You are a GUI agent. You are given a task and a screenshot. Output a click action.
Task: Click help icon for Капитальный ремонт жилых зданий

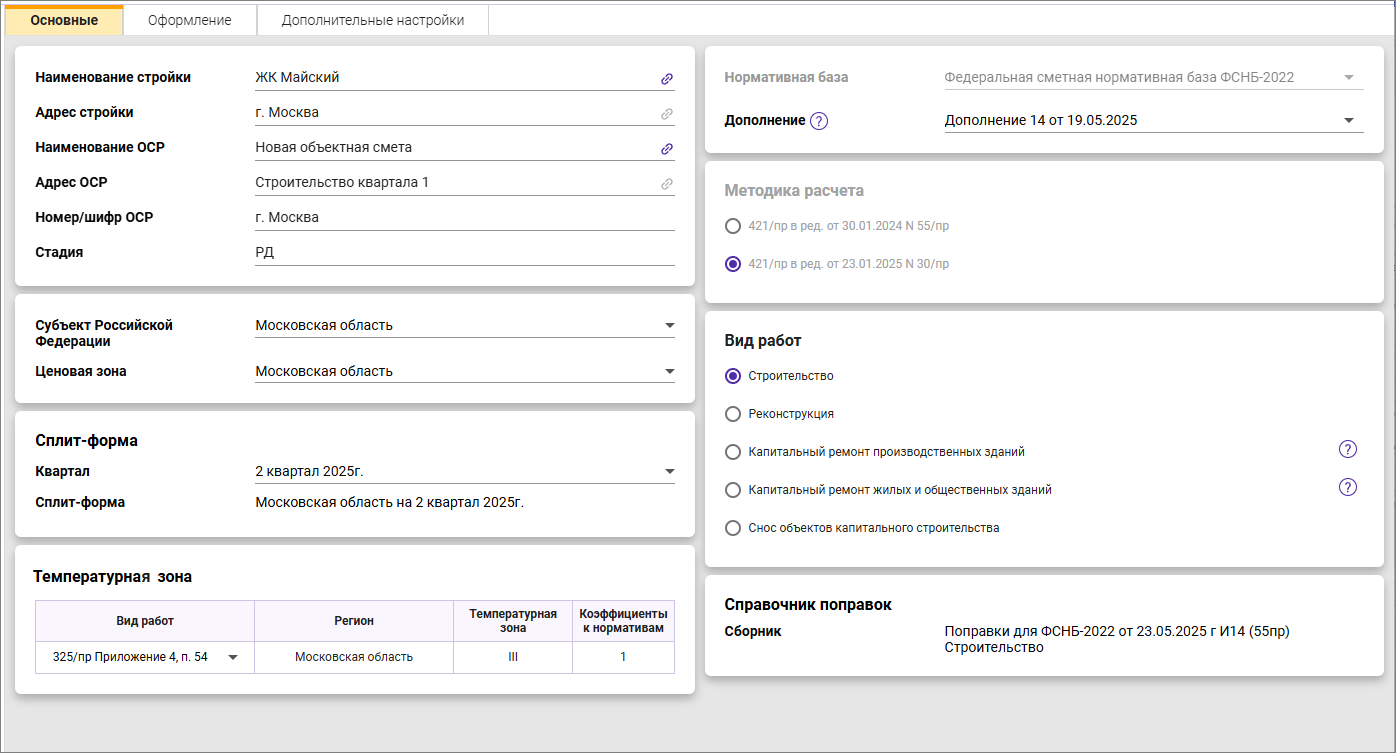point(1347,488)
